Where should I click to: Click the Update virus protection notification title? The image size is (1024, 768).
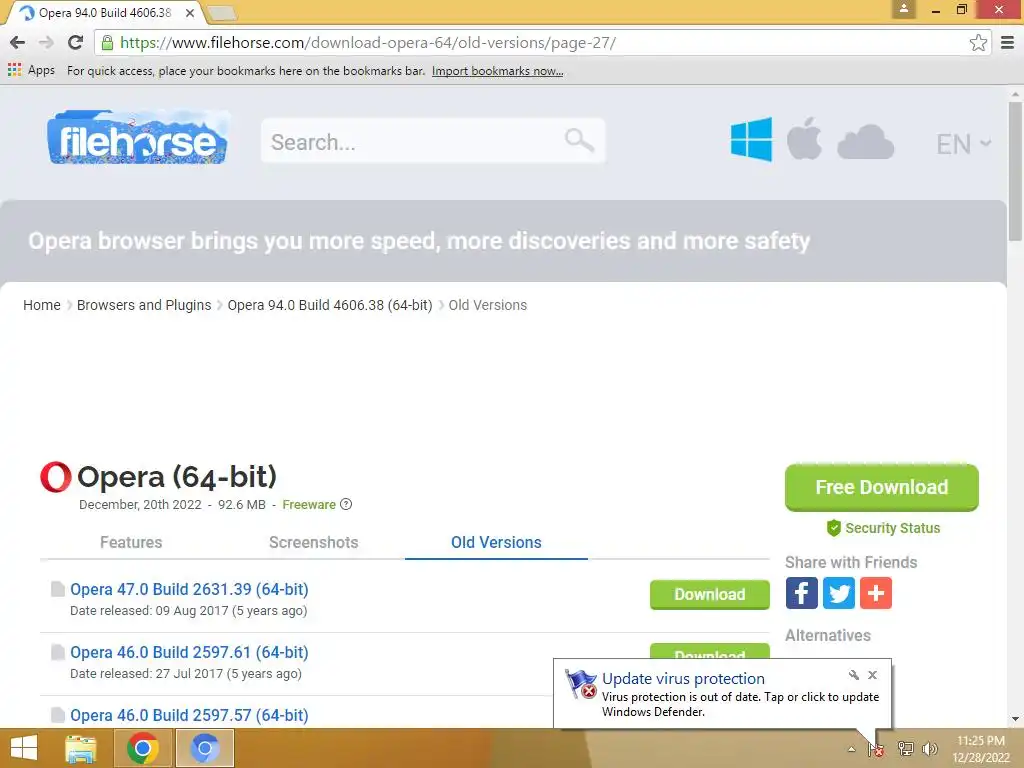click(x=683, y=679)
